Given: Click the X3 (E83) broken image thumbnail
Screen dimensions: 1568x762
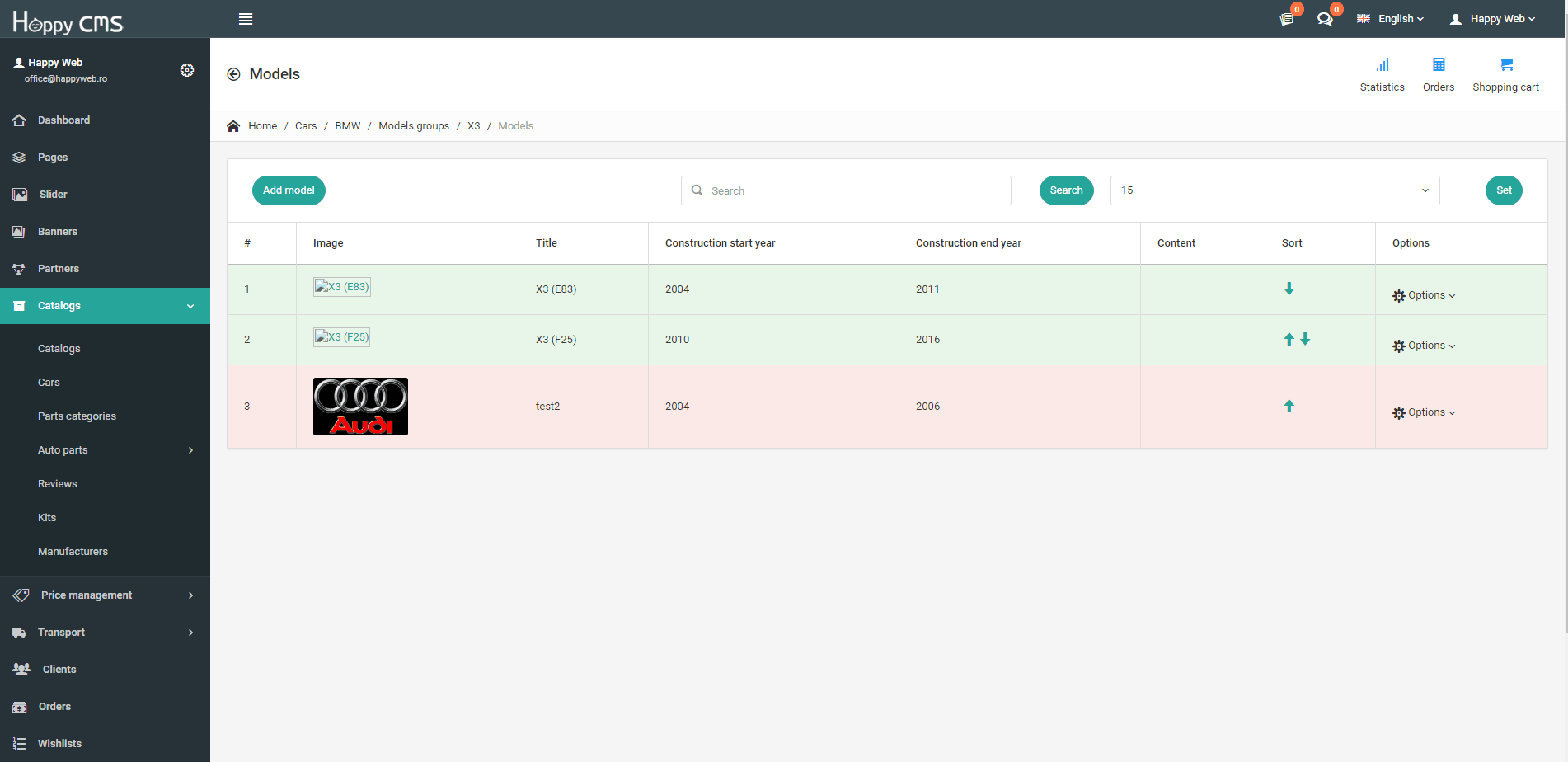Looking at the screenshot, I should tap(341, 287).
